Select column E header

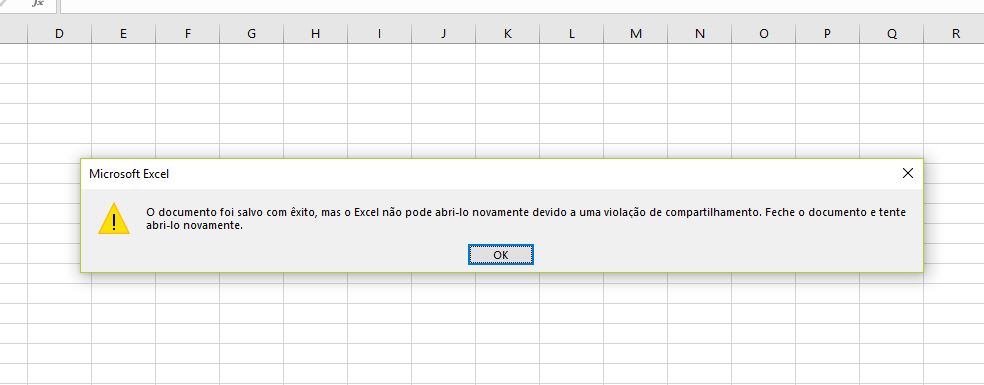(124, 34)
